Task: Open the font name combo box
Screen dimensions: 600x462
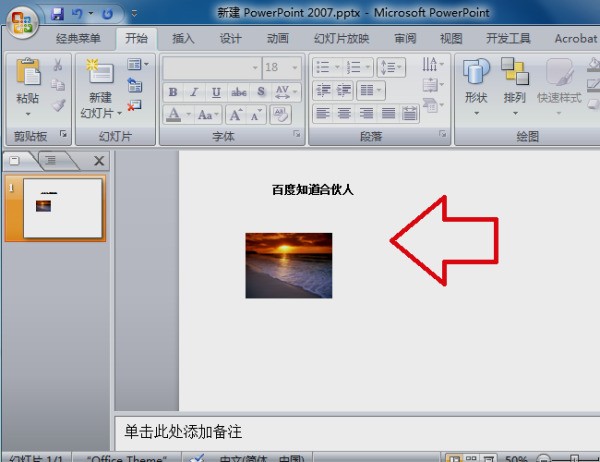Action: pos(211,67)
